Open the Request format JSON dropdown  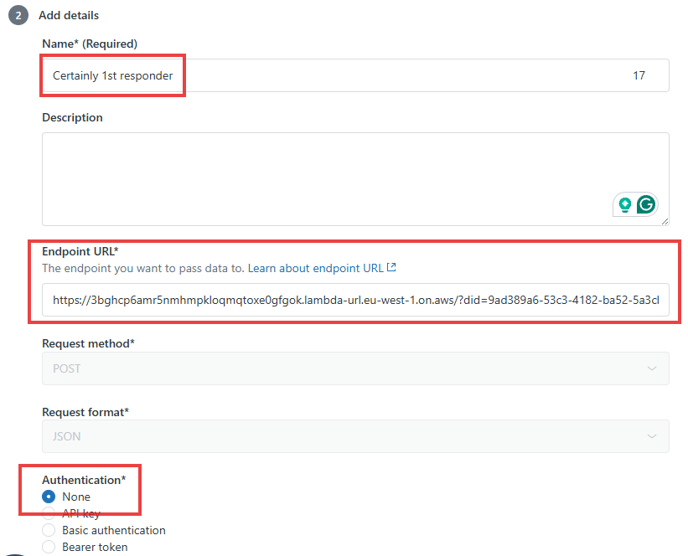(x=355, y=436)
